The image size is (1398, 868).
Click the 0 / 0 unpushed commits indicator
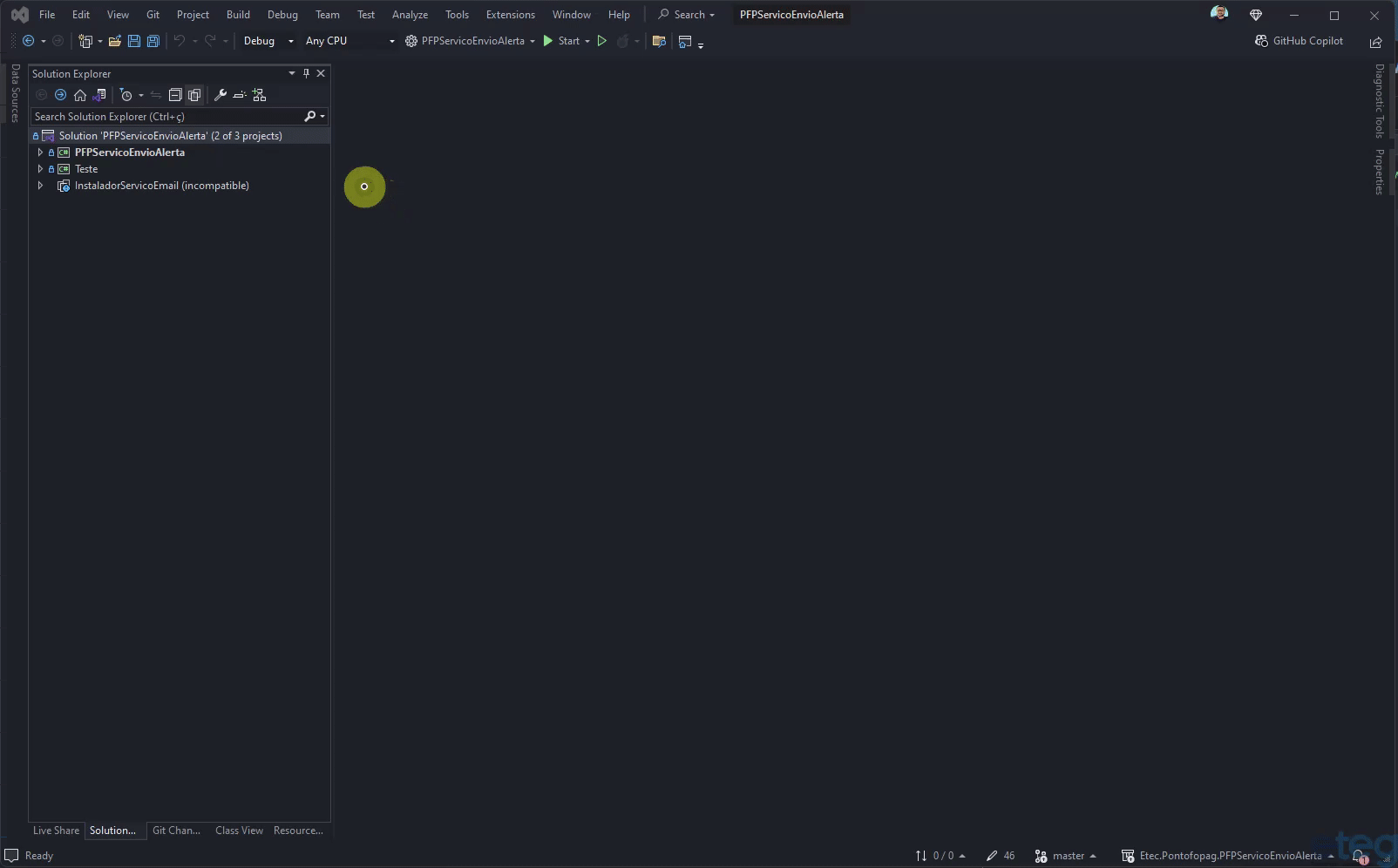coord(940,856)
